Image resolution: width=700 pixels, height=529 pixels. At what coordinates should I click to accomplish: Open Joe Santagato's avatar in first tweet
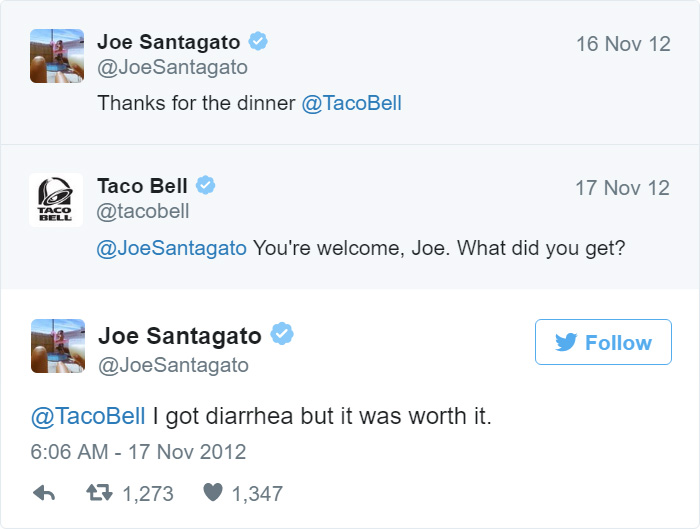[x=57, y=56]
